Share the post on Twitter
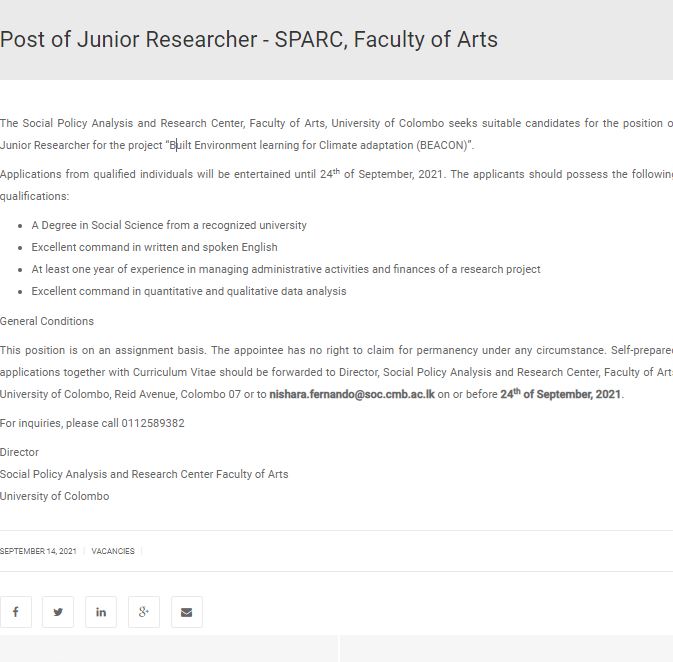The image size is (673, 662). click(x=58, y=612)
